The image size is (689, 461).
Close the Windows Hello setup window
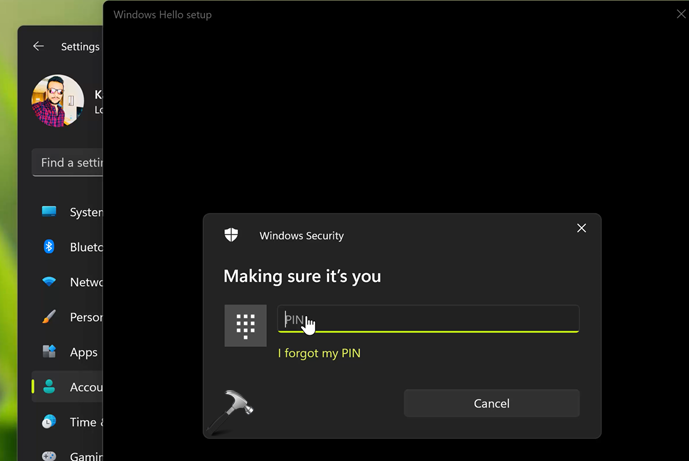tap(680, 14)
